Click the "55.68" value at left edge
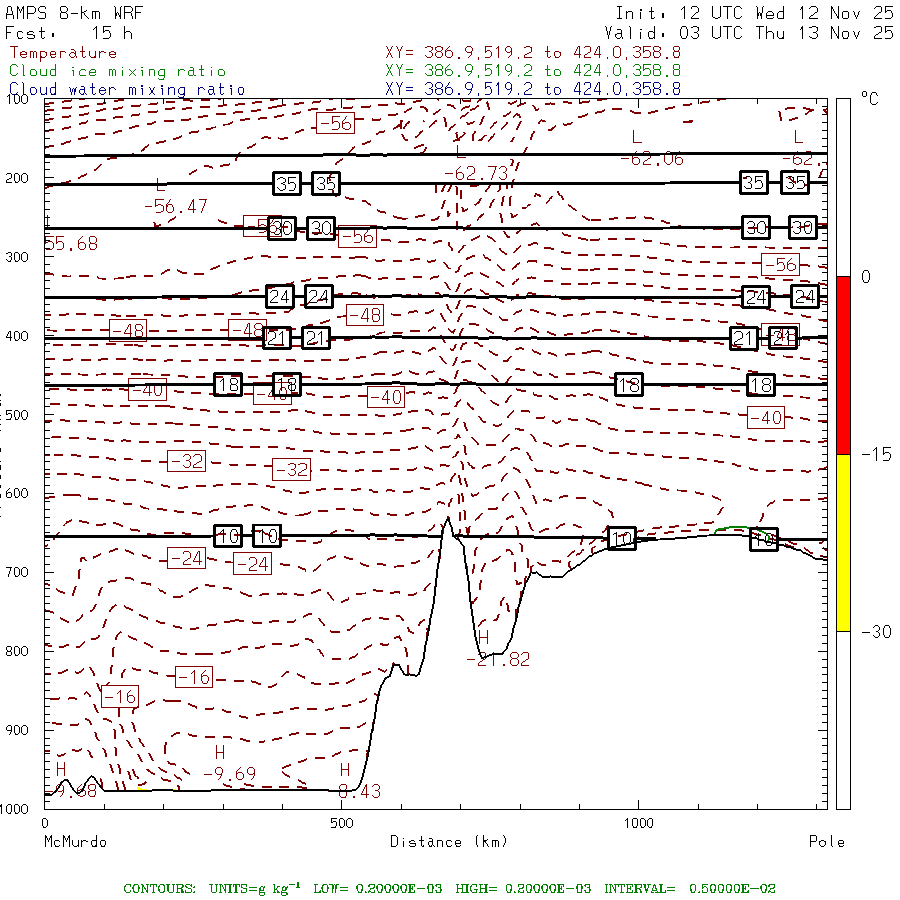Viewport: 900px width, 900px height. coord(71,243)
